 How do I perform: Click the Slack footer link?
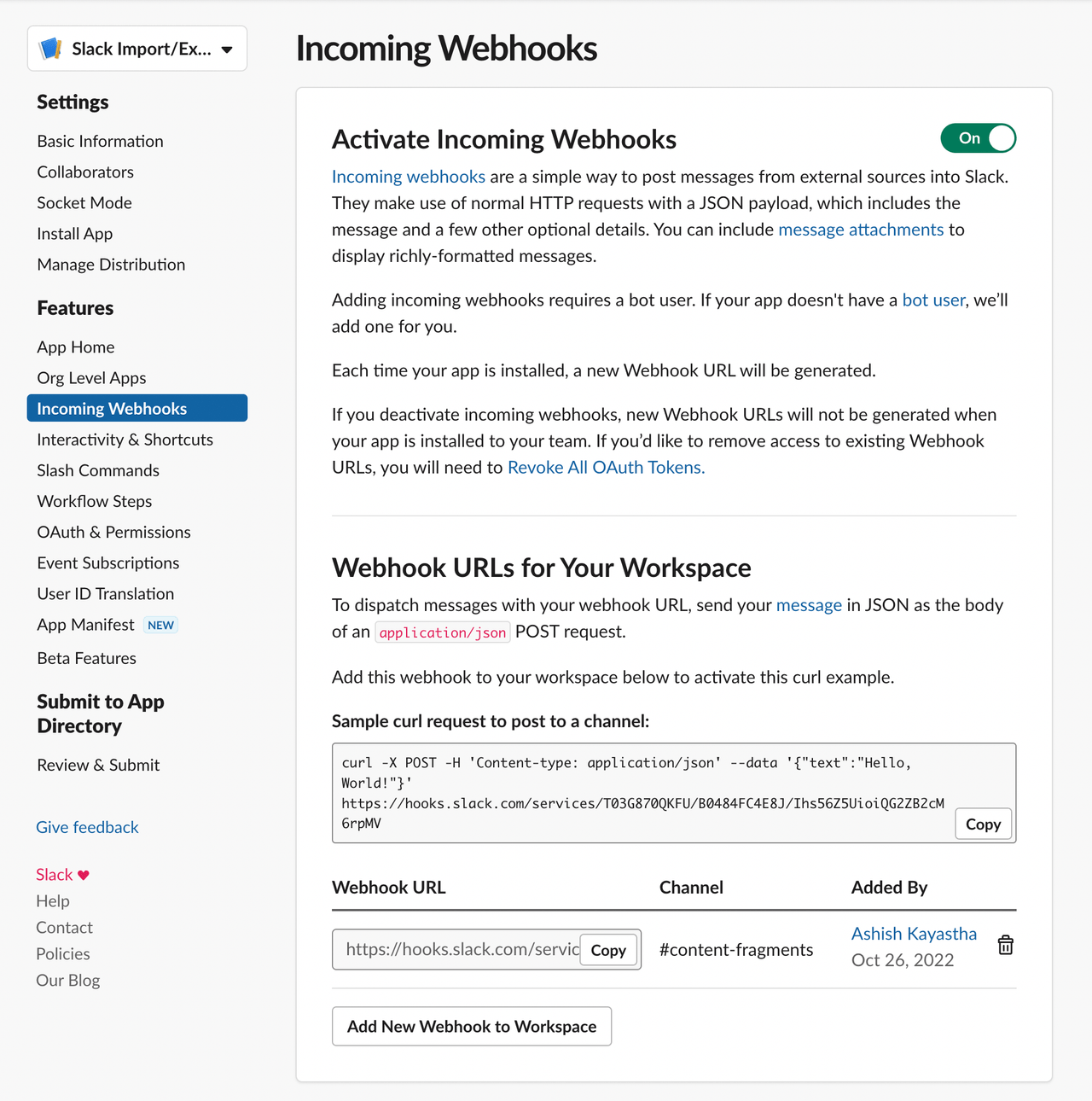54,875
